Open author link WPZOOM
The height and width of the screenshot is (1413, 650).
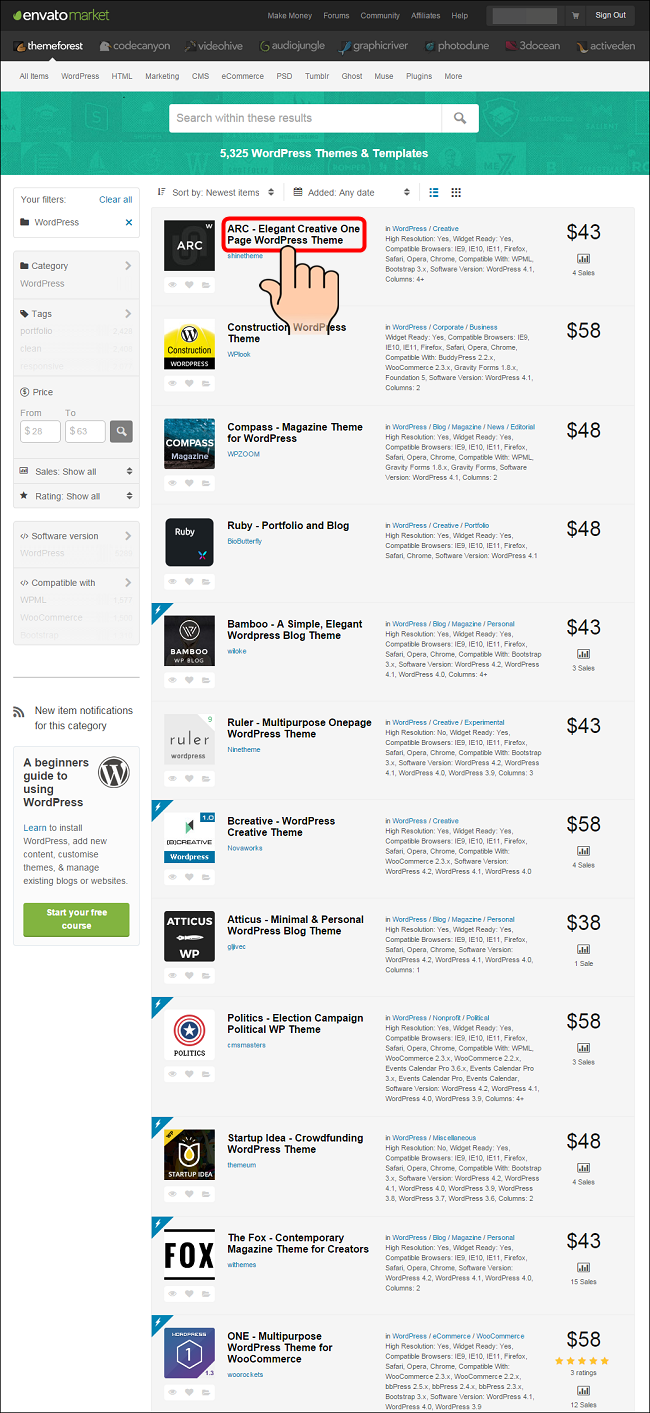click(244, 453)
